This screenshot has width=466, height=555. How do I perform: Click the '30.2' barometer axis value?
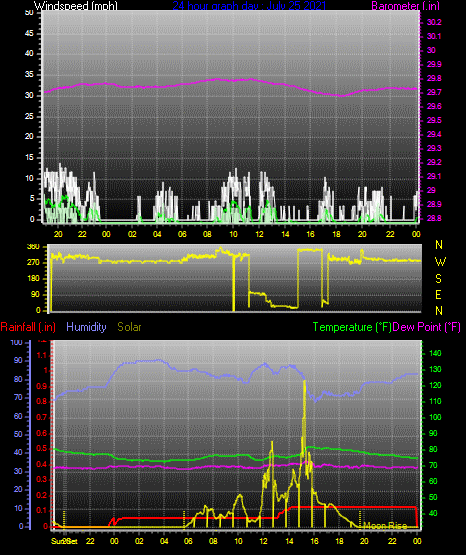tap(434, 22)
